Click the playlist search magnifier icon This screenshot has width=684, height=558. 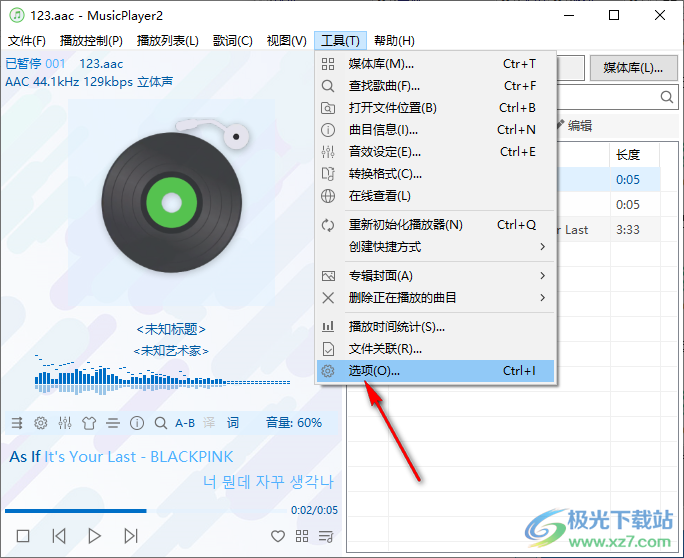tap(667, 97)
